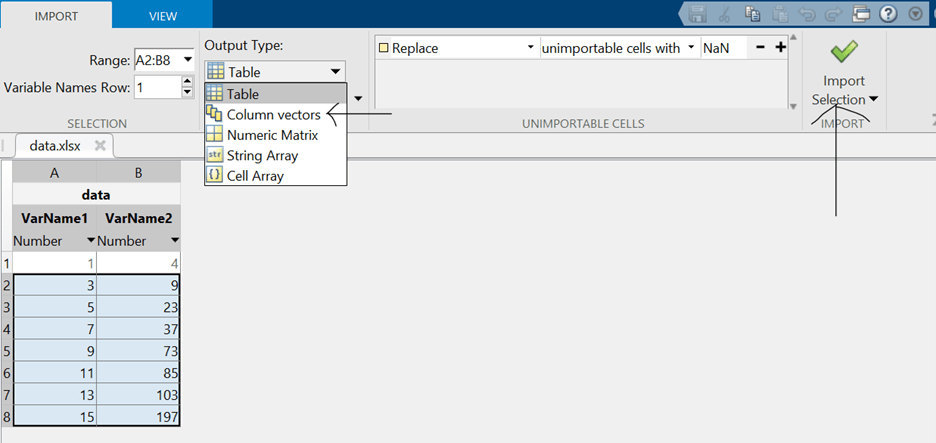This screenshot has height=443, width=936.
Task: Open the Range A2:B8 dropdown
Action: coord(188,59)
